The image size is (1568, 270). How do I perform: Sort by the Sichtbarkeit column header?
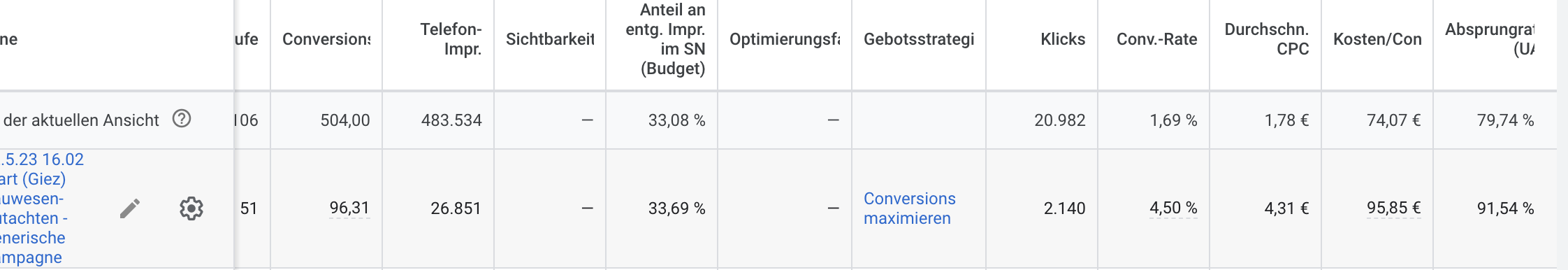click(x=550, y=39)
